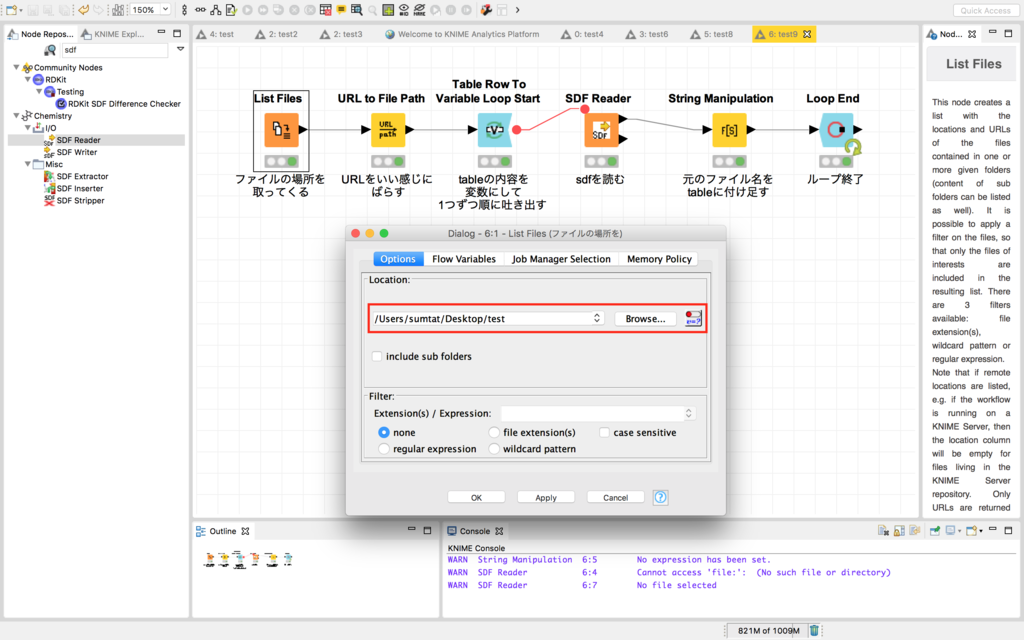Screen dimensions: 1024x640
Task: Click the Browse... button
Action: tap(645, 319)
